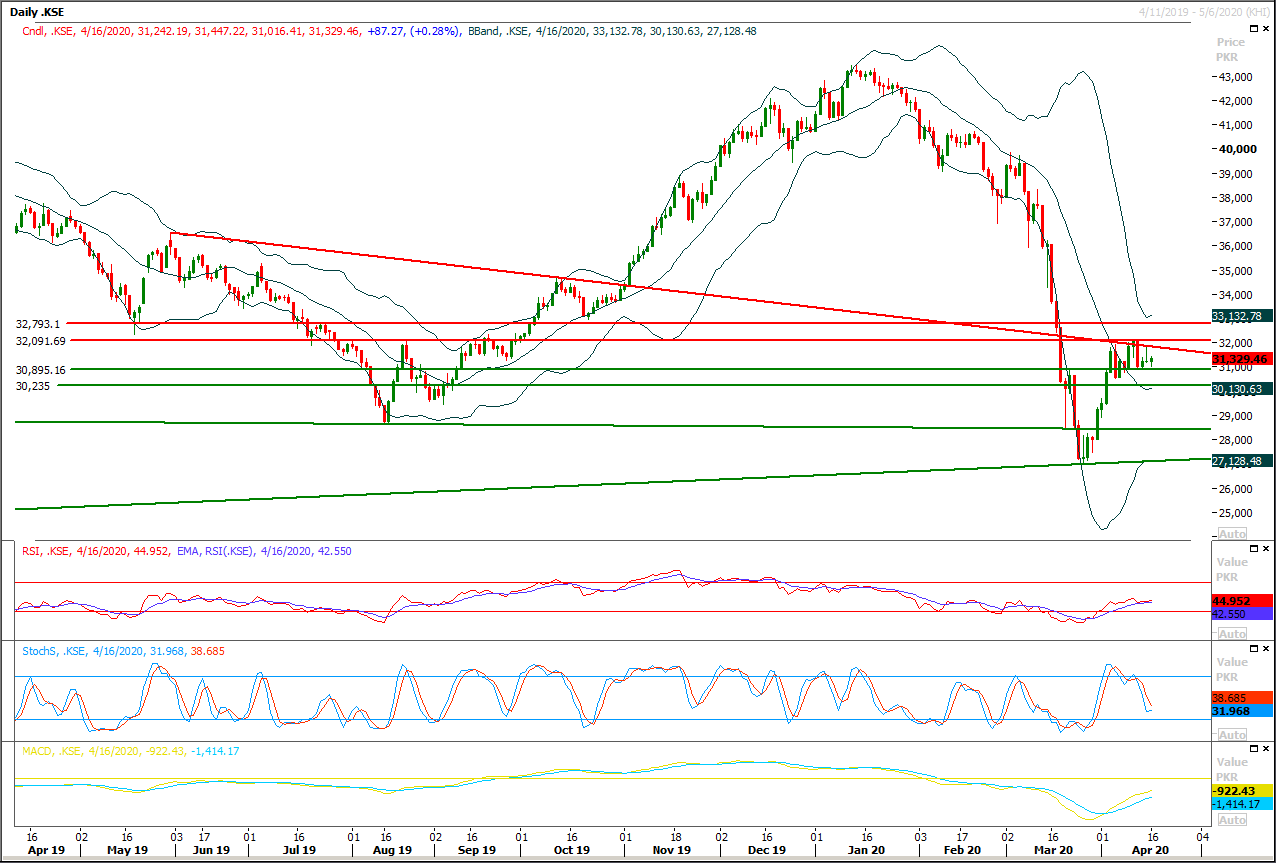
Task: Toggle Auto scale on the StochS panel
Action: [1232, 735]
